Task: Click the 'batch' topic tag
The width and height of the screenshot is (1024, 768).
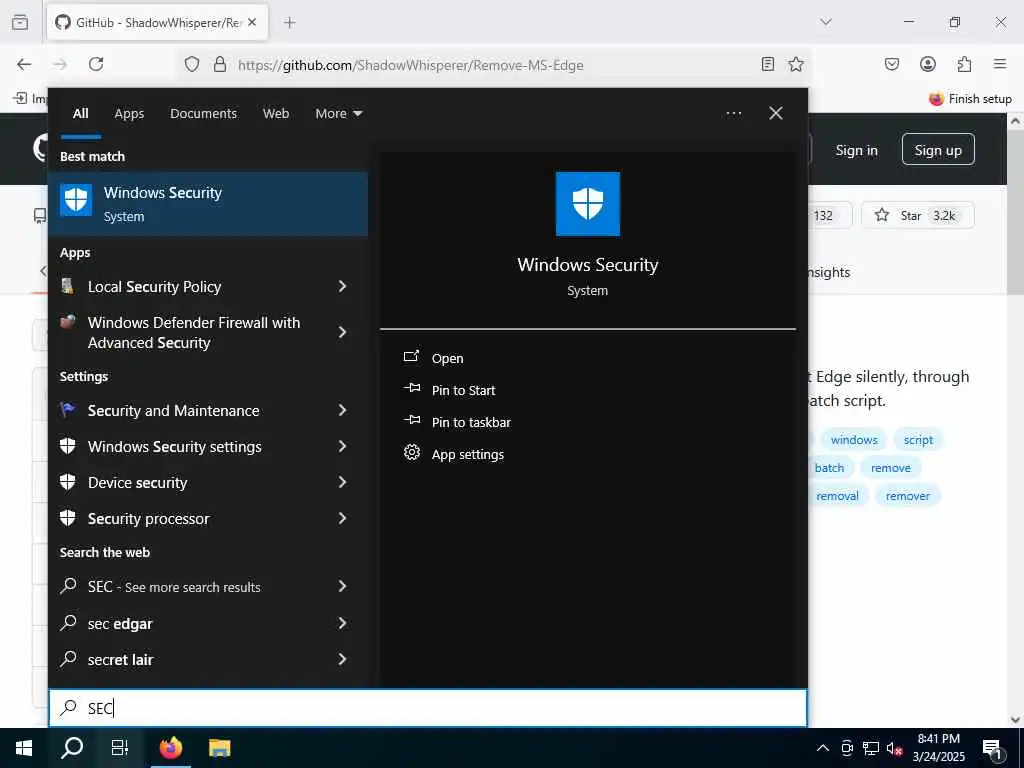Action: tap(829, 468)
